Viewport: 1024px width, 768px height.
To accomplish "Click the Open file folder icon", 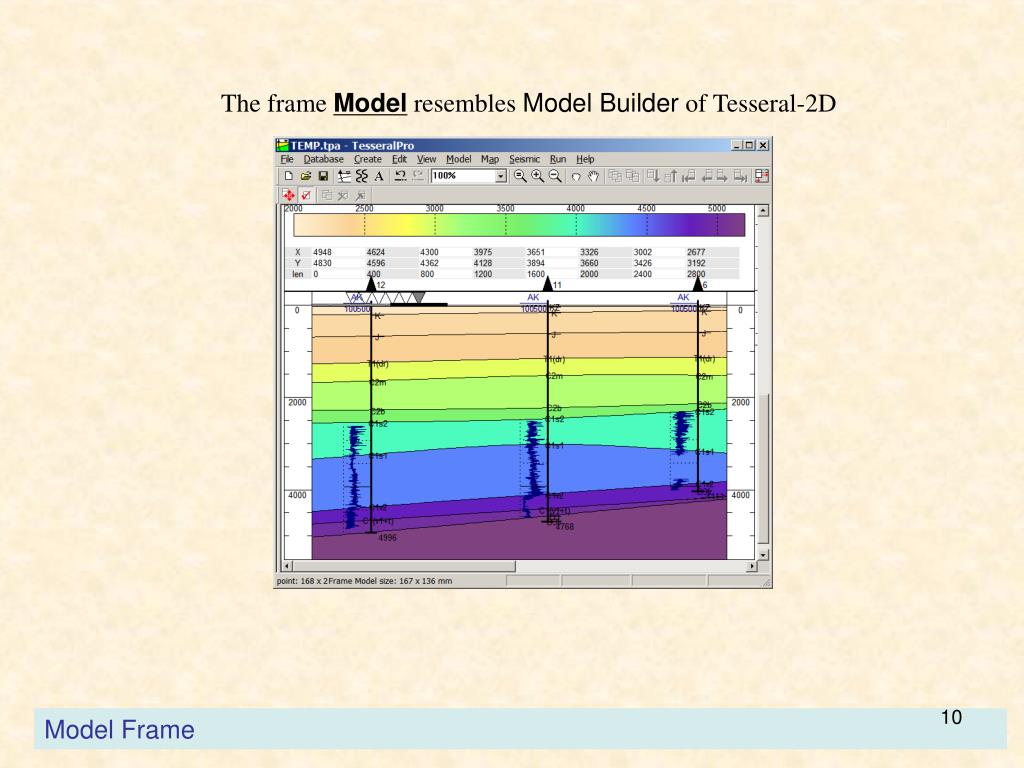I will click(x=306, y=176).
